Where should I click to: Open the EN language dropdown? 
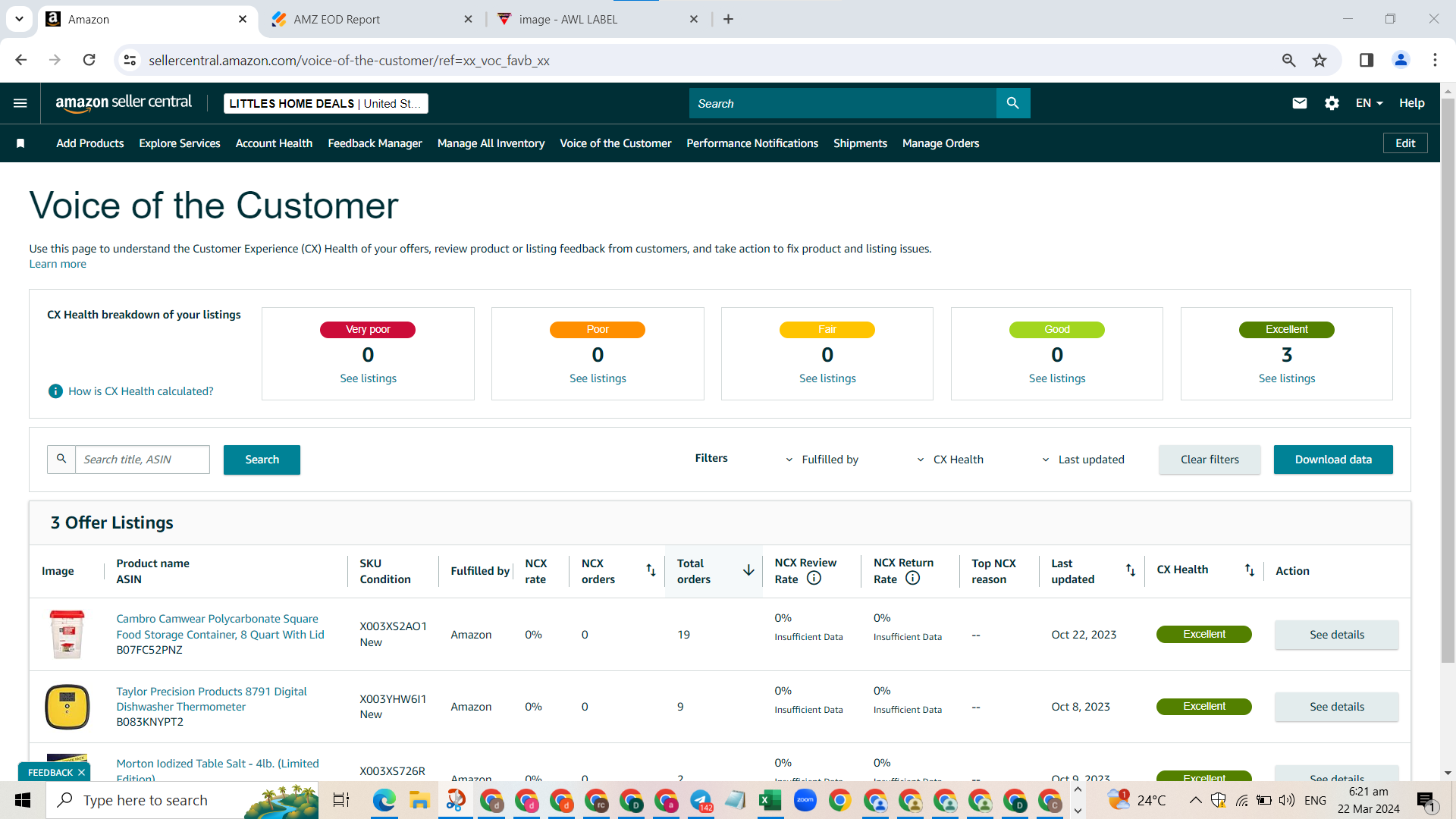1370,103
